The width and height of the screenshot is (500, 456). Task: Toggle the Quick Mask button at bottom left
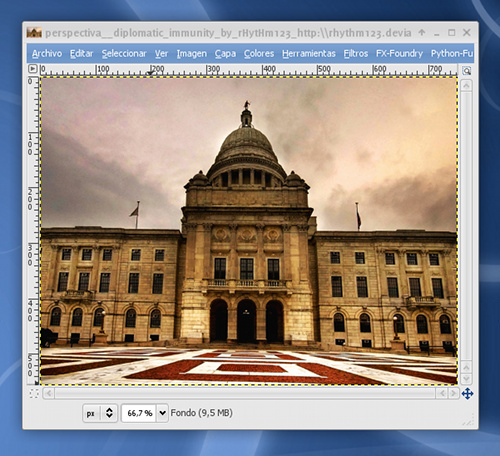pyautogui.click(x=34, y=394)
